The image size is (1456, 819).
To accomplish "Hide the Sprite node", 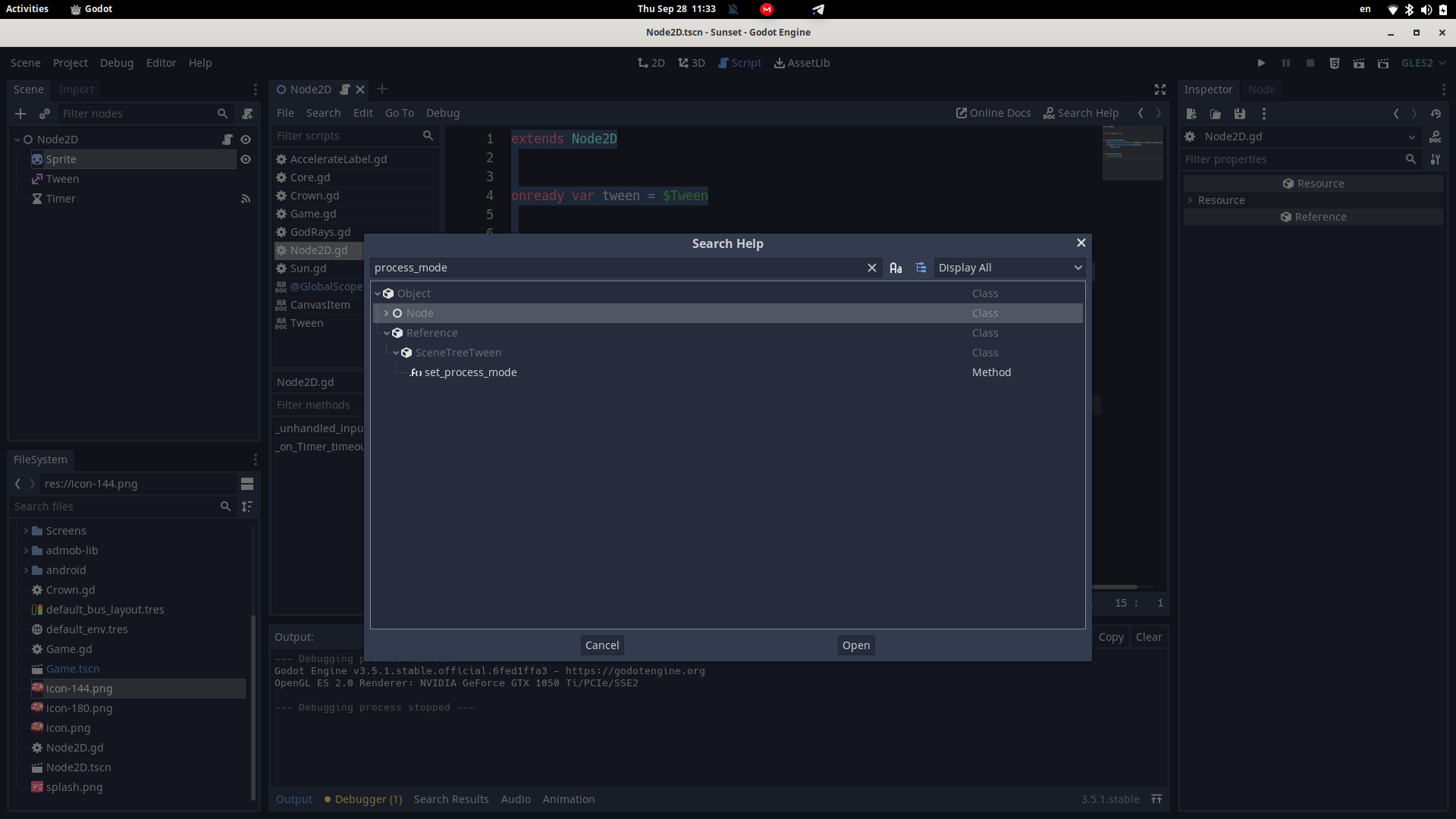I will click(x=246, y=159).
